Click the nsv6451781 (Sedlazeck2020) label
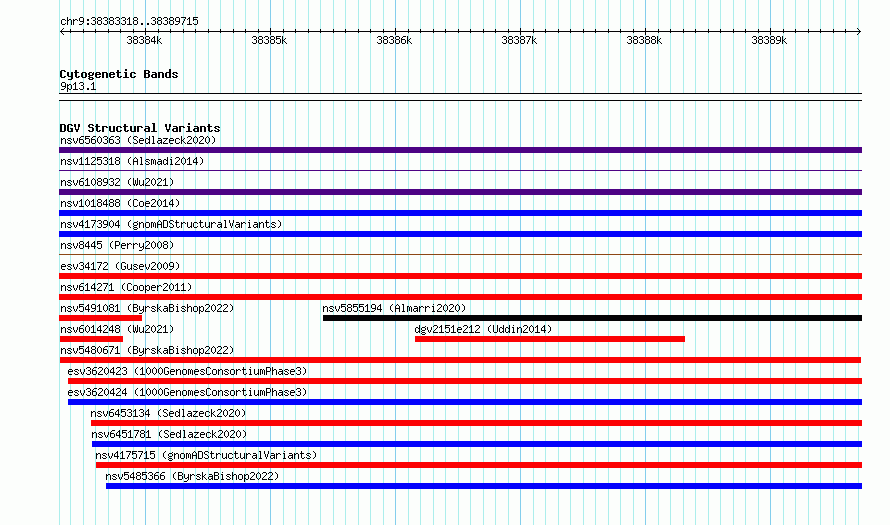Screen dimensions: 890x525 tap(169, 434)
